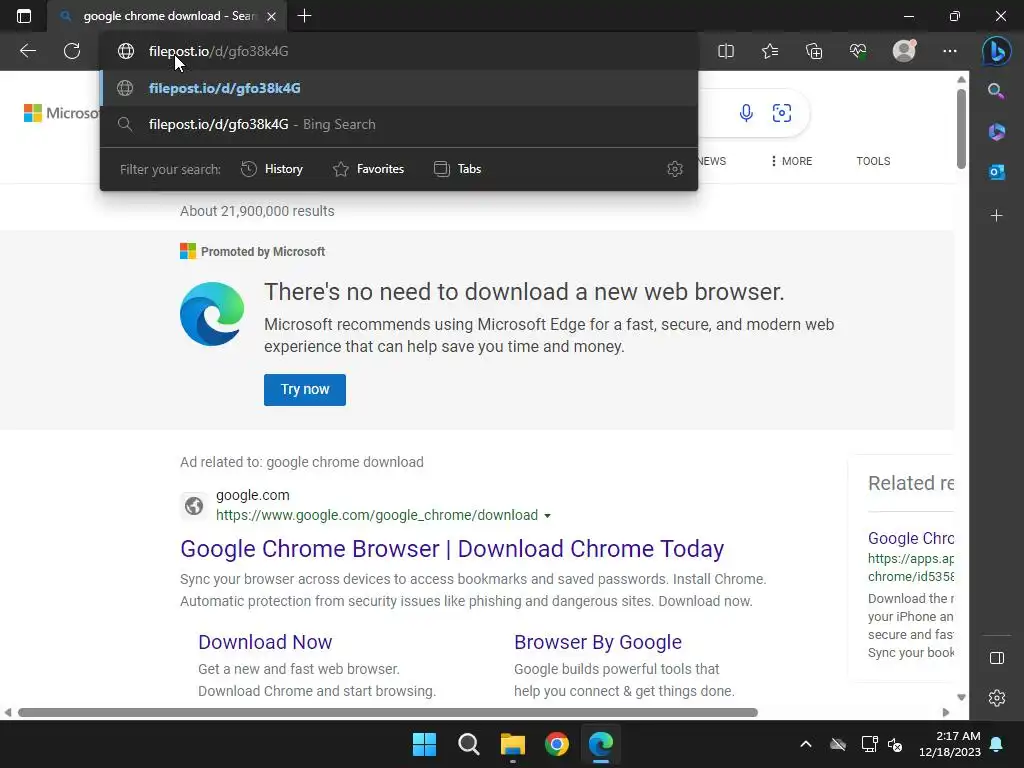Open sidebar settings gear icon

click(x=997, y=698)
